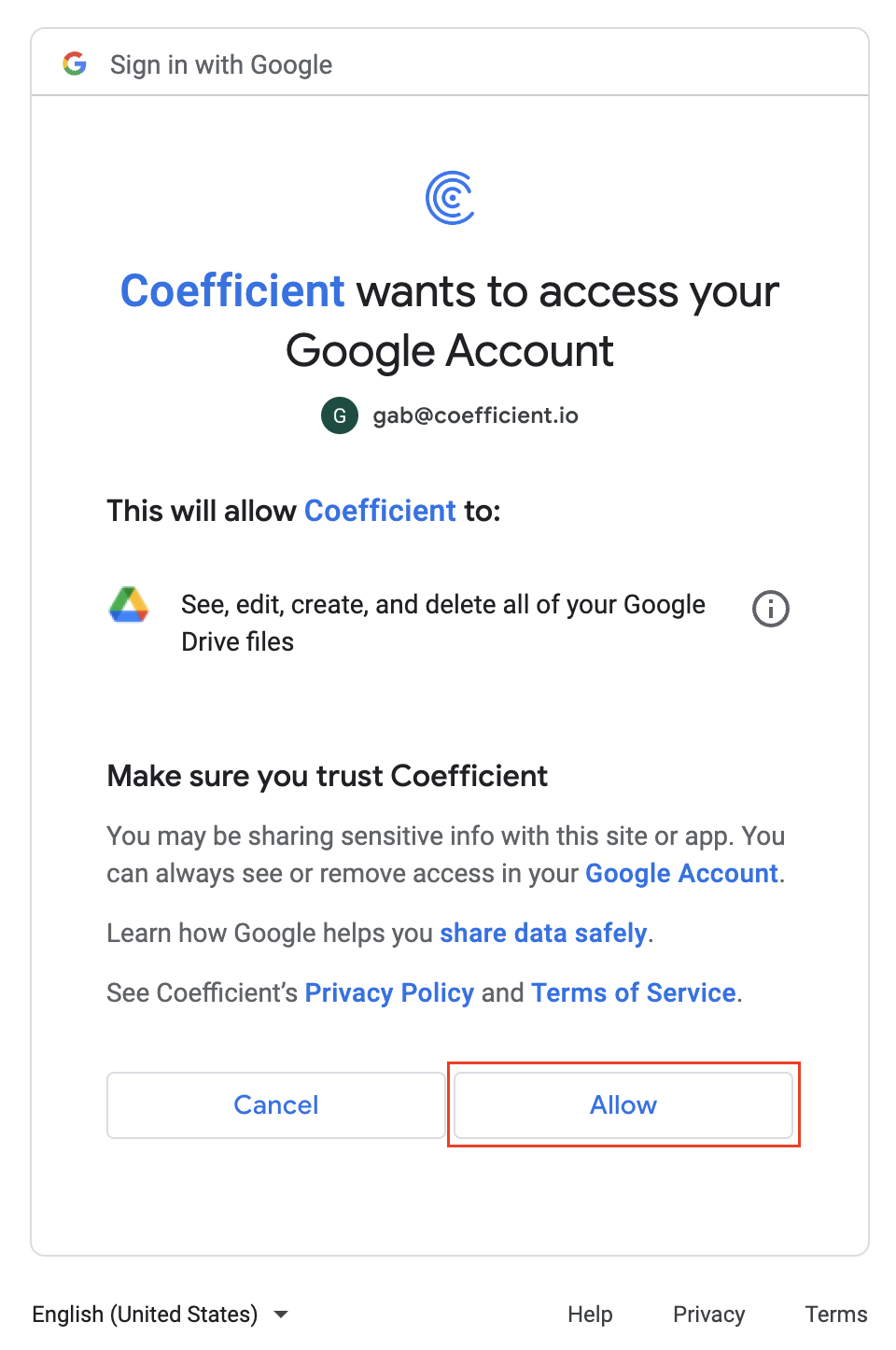Follow the share data safely link
The height and width of the screenshot is (1350, 896).
pos(543,934)
